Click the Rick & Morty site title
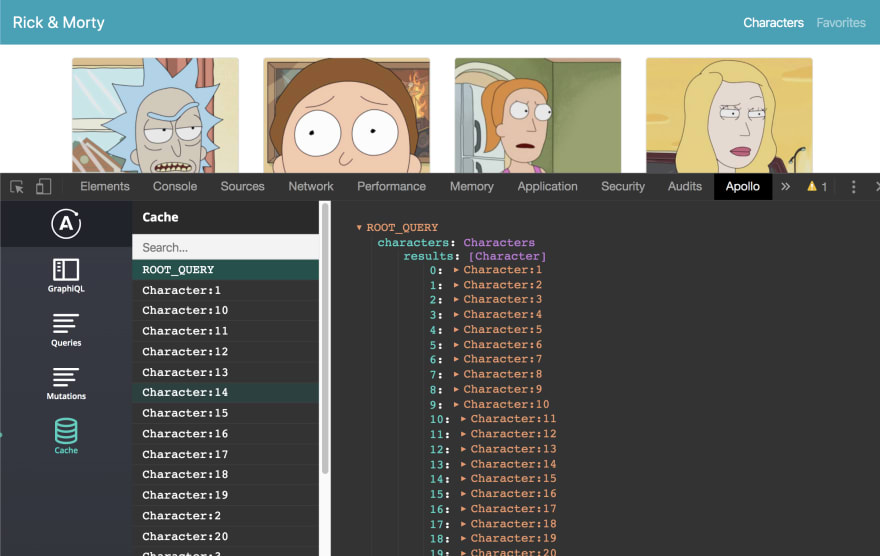 [x=58, y=22]
